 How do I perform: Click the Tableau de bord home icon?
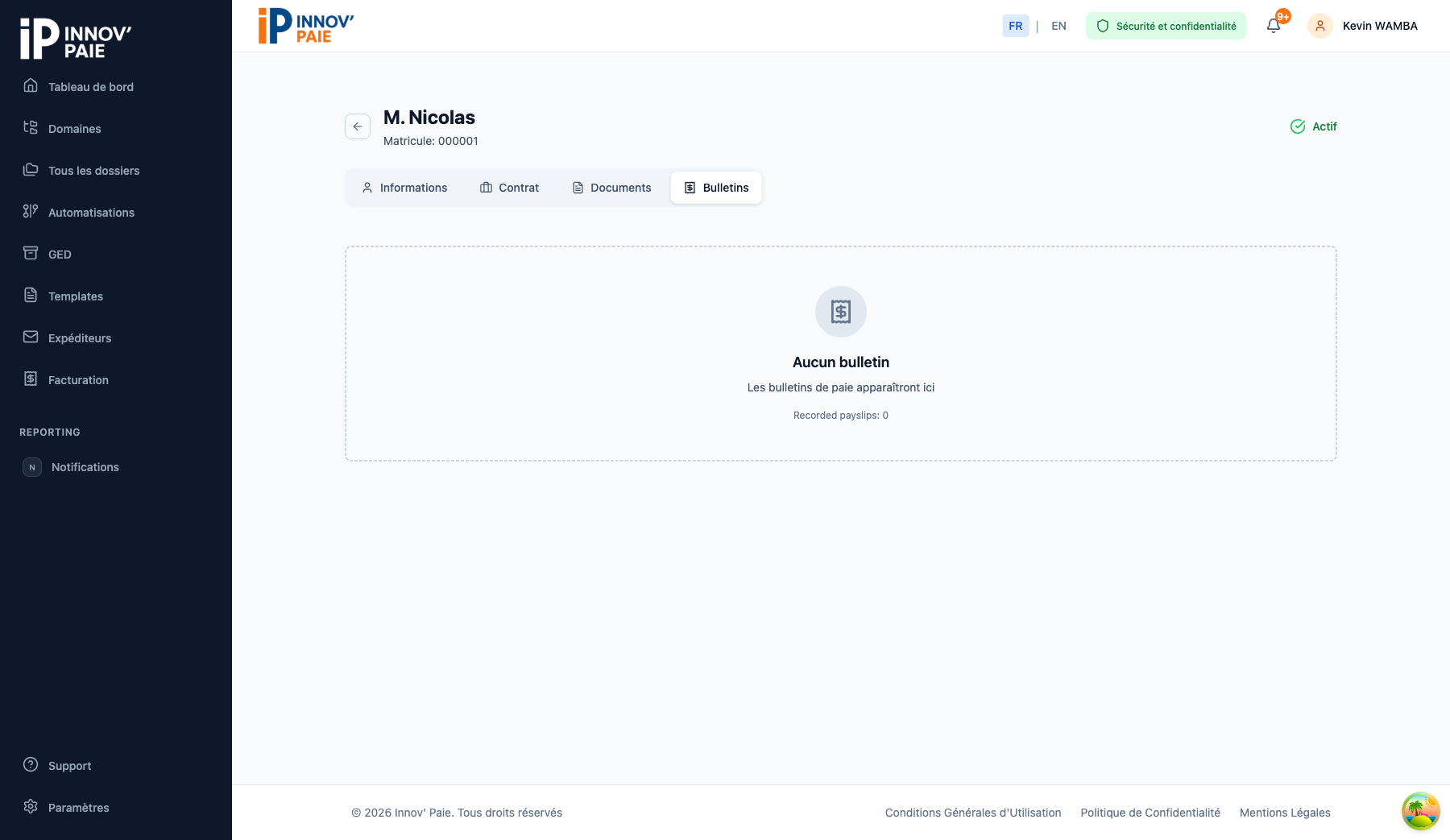point(31,85)
